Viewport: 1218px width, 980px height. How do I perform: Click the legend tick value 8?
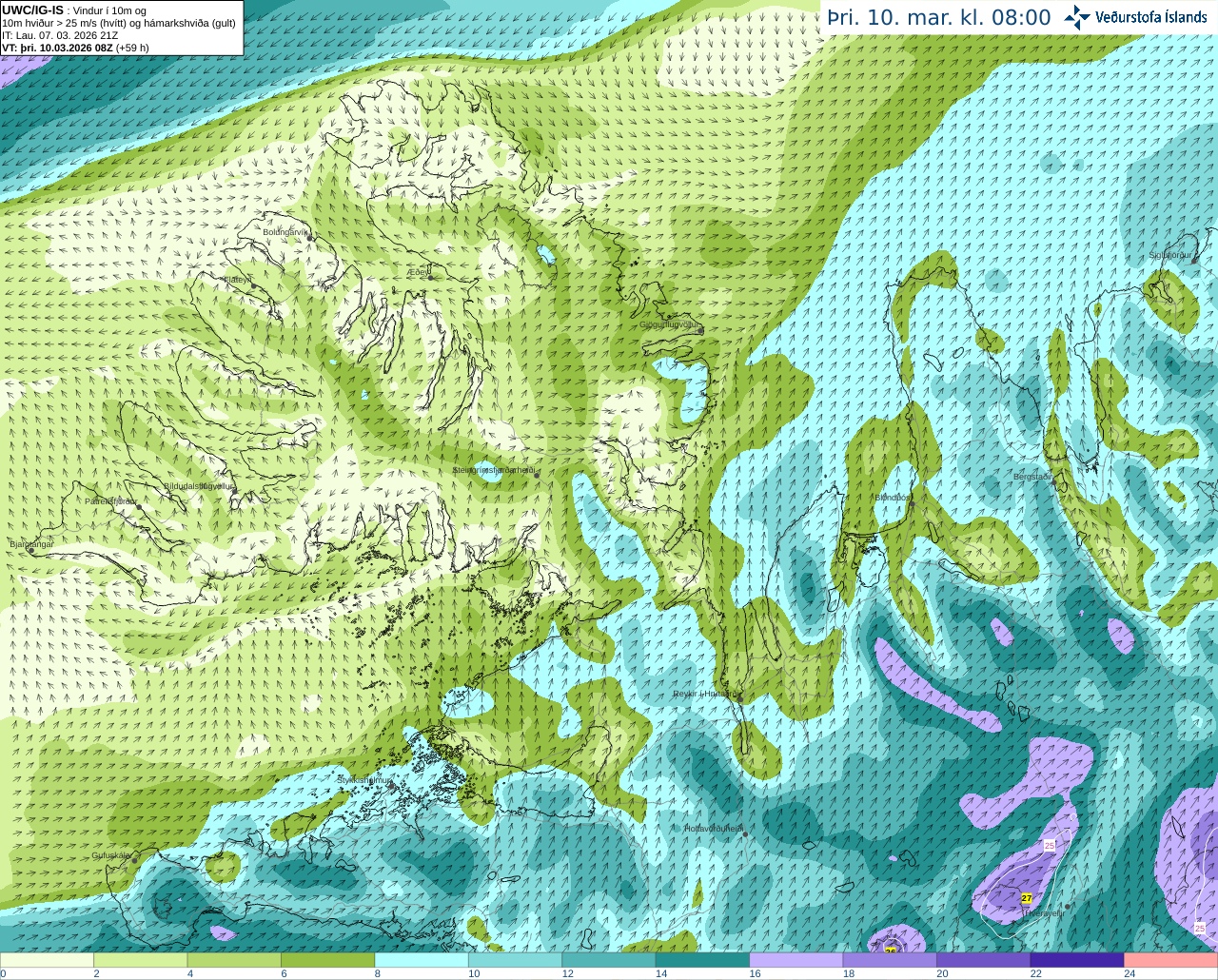[378, 973]
